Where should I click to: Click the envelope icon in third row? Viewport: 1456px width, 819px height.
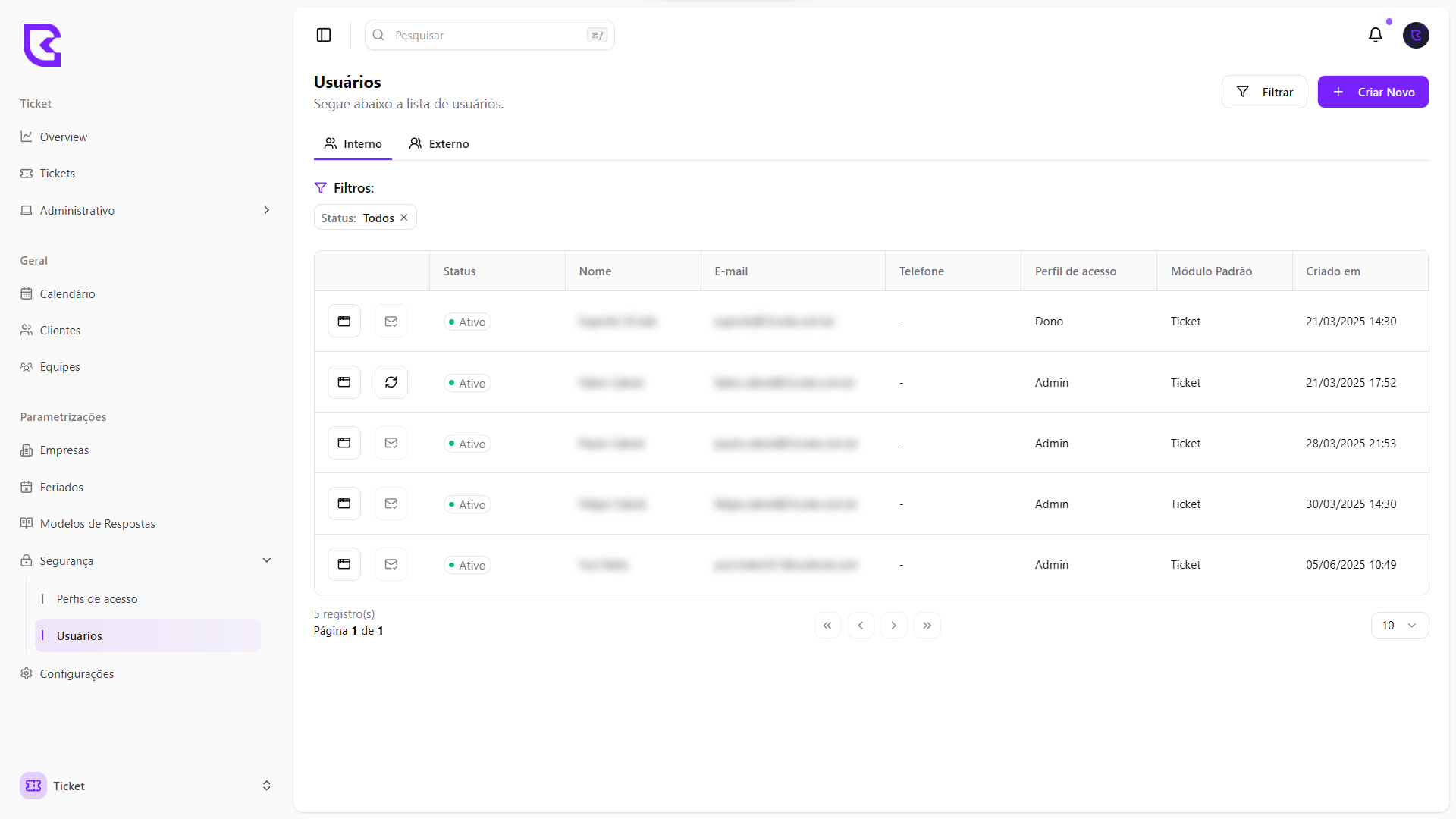(391, 443)
